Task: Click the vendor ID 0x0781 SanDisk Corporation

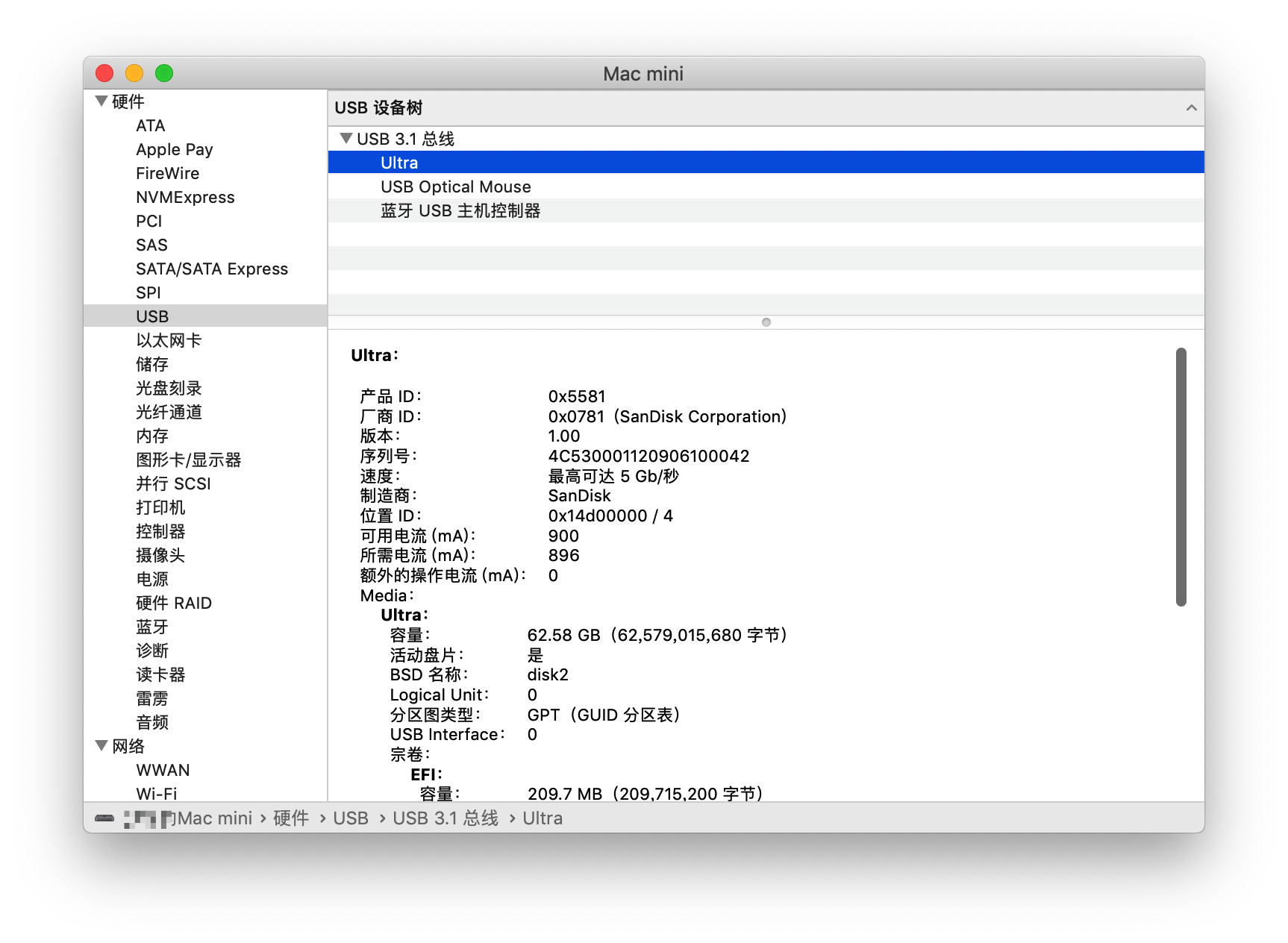Action: pyautogui.click(x=667, y=416)
